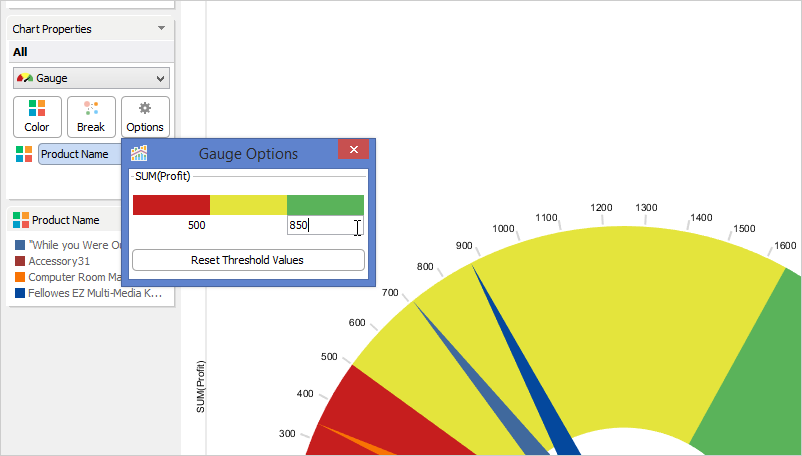Click the Break button

point(91,117)
